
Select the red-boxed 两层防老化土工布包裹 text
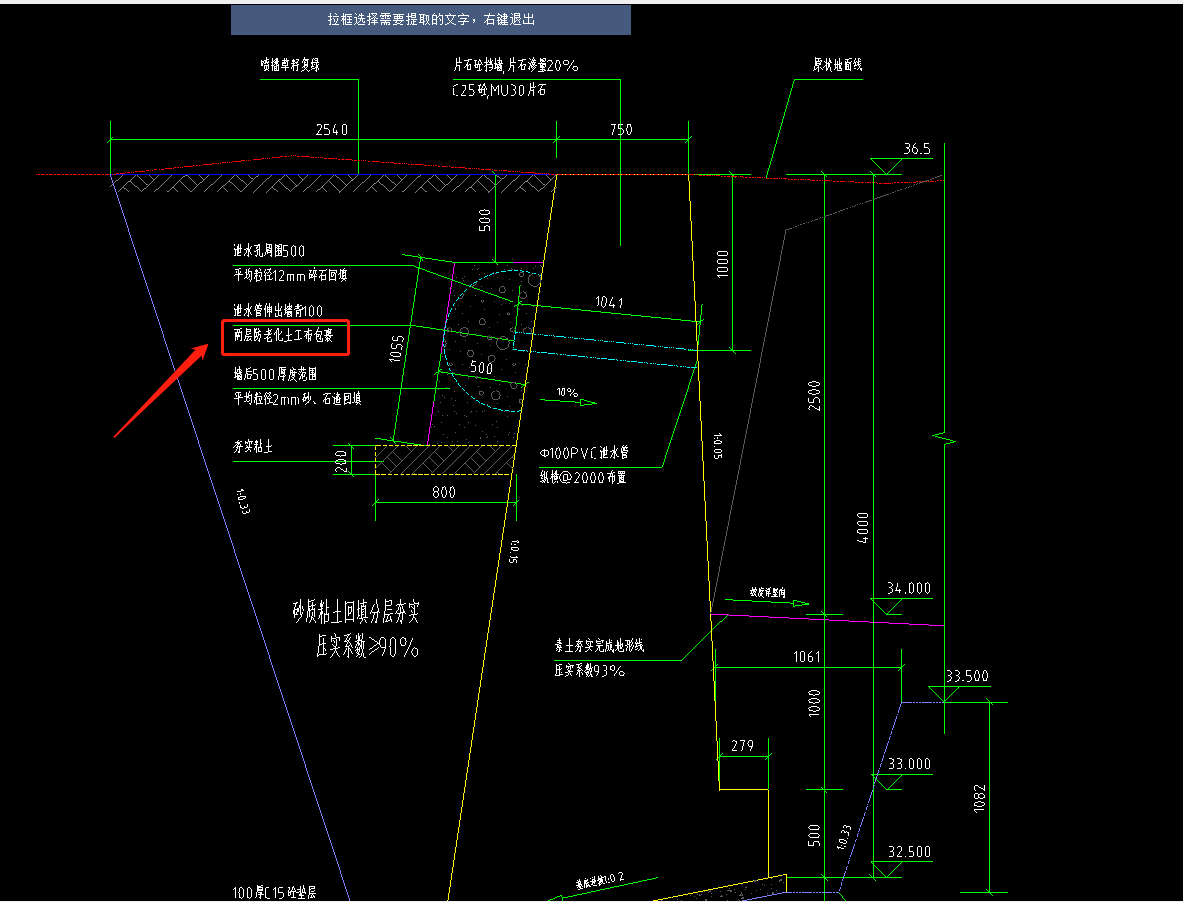pos(285,336)
